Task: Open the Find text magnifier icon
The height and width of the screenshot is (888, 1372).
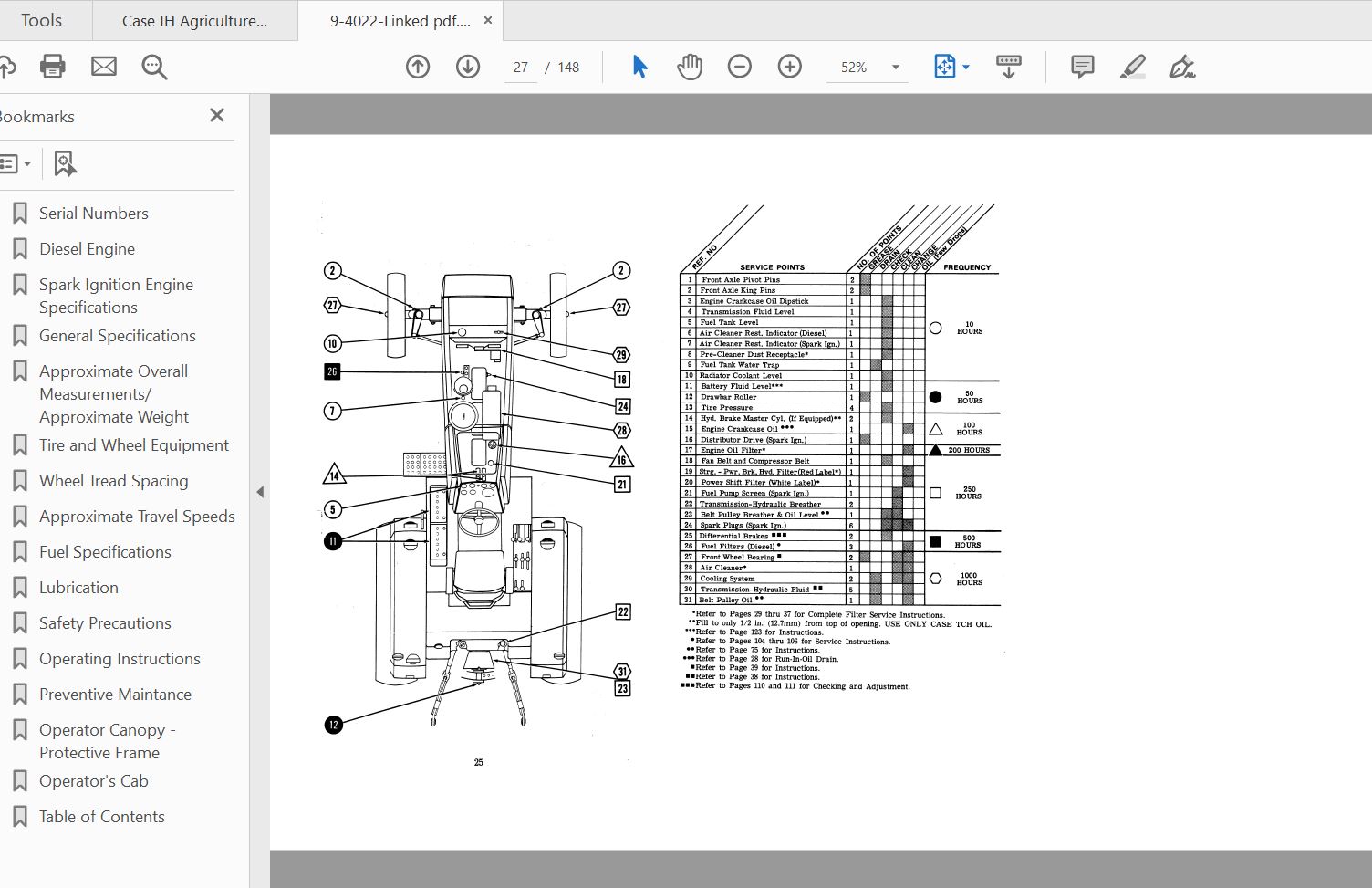Action: click(x=154, y=67)
